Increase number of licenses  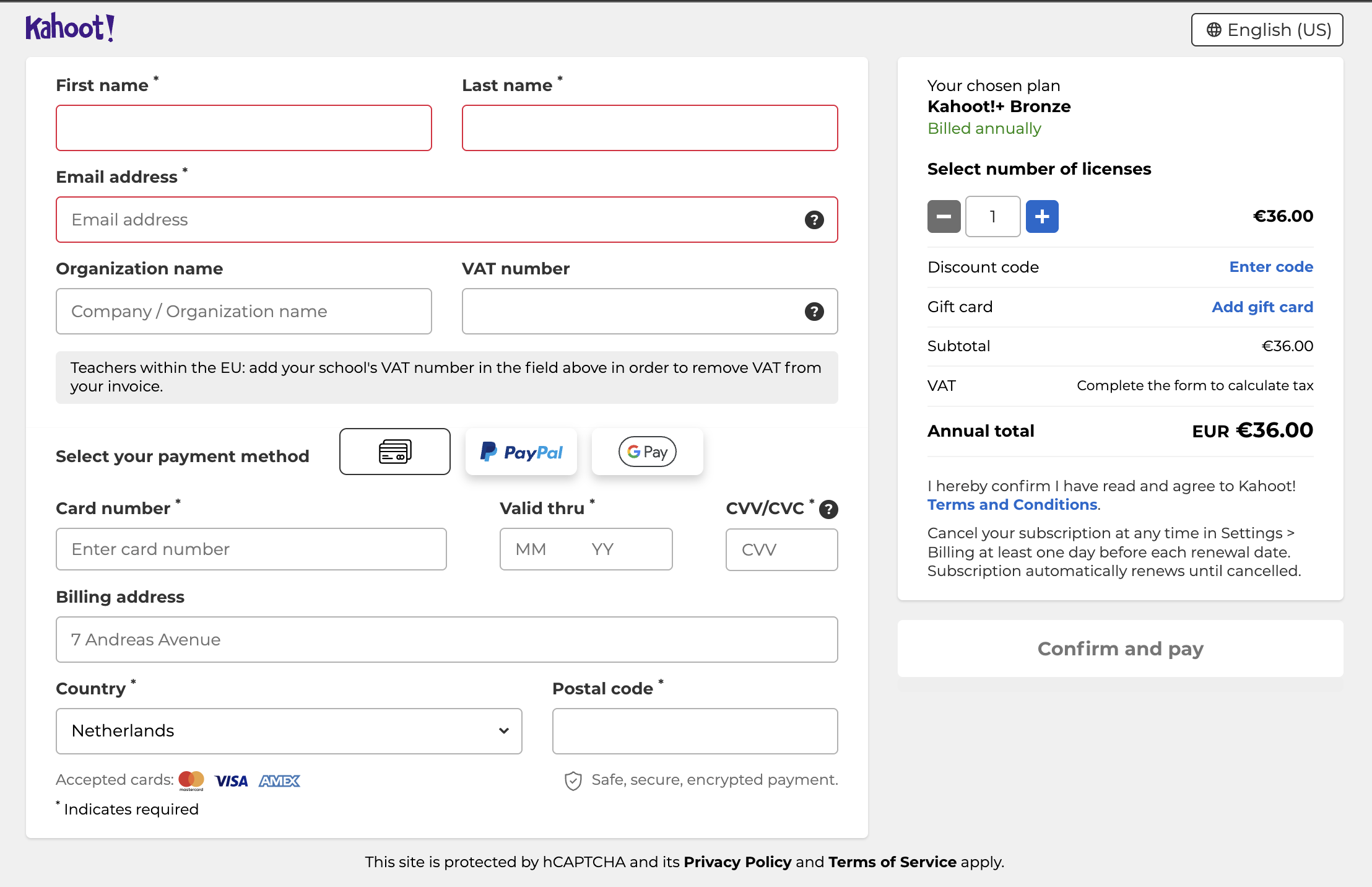click(x=1042, y=217)
